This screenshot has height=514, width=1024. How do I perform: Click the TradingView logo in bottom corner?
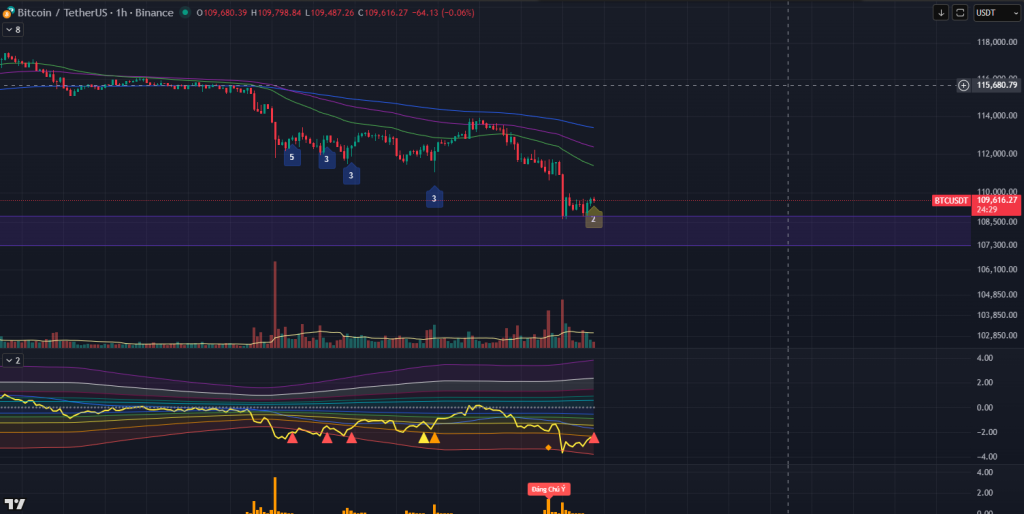pyautogui.click(x=14, y=504)
